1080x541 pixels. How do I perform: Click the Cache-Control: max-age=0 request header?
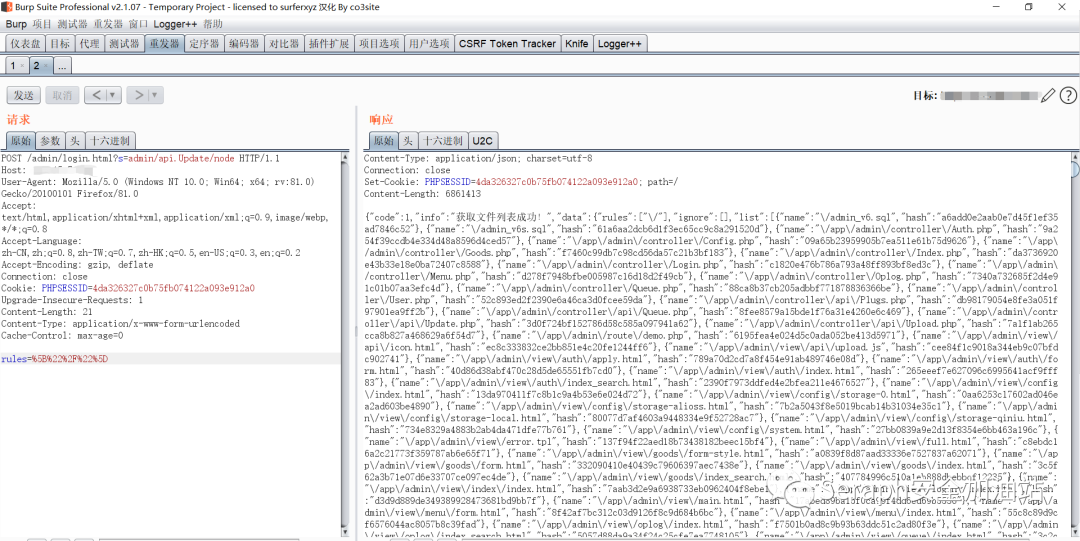pyautogui.click(x=63, y=336)
